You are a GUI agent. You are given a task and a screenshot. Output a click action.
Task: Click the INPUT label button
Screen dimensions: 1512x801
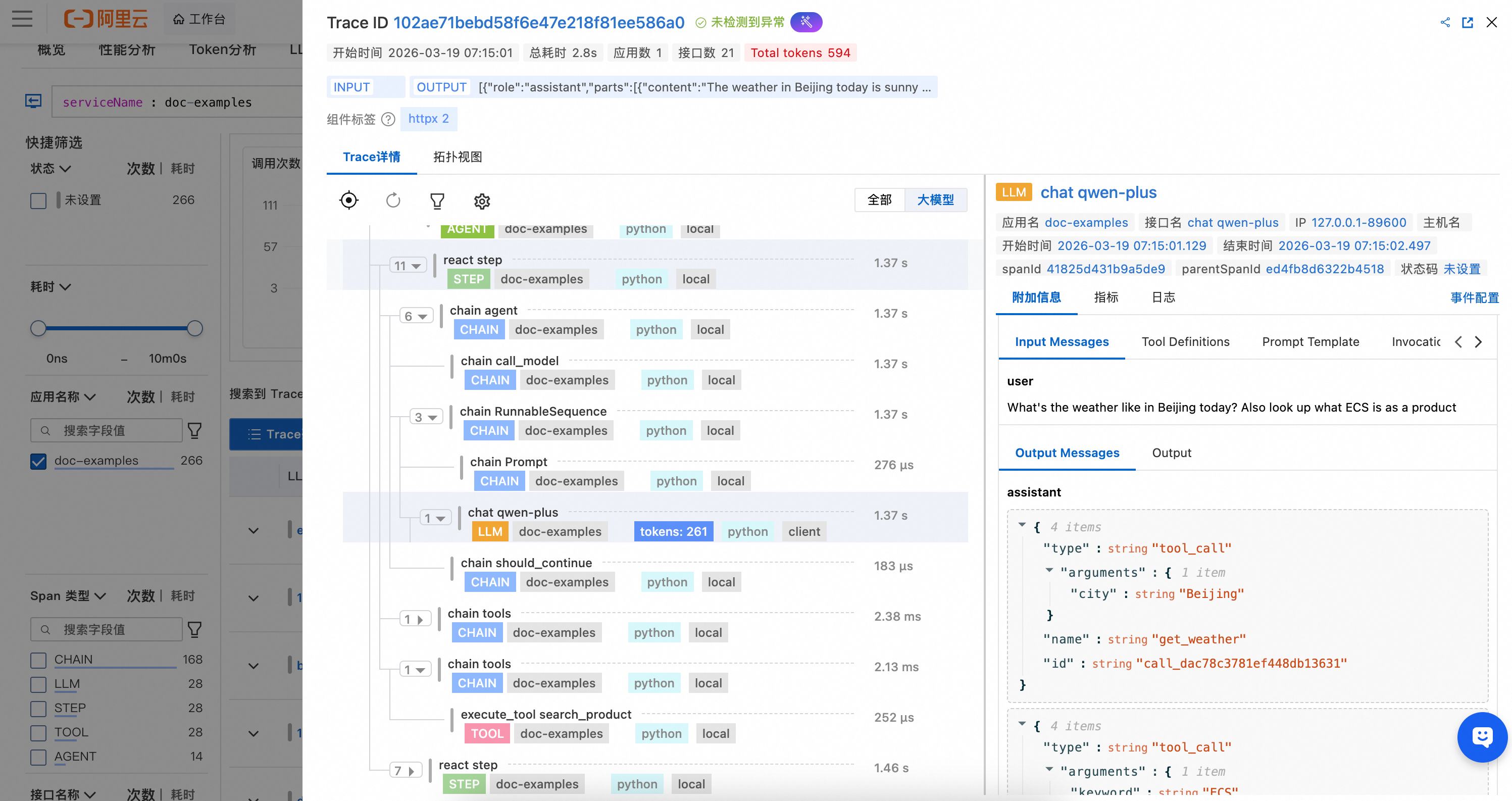point(351,87)
